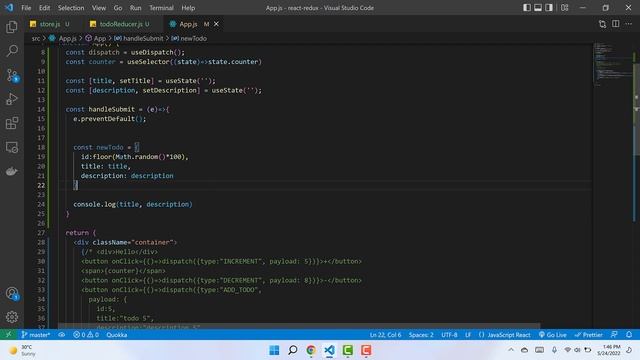Click the taskbar clock showing 1:46 PM

[608, 350]
